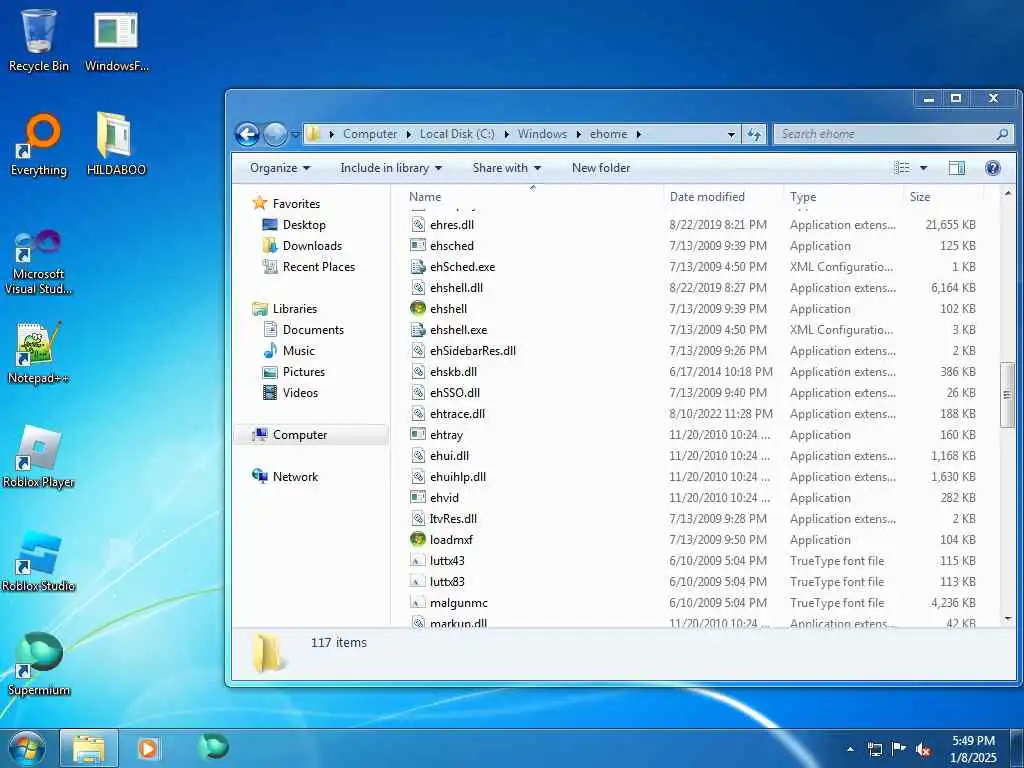Click the network tray icon
This screenshot has height=768, width=1024.
pyautogui.click(x=874, y=749)
